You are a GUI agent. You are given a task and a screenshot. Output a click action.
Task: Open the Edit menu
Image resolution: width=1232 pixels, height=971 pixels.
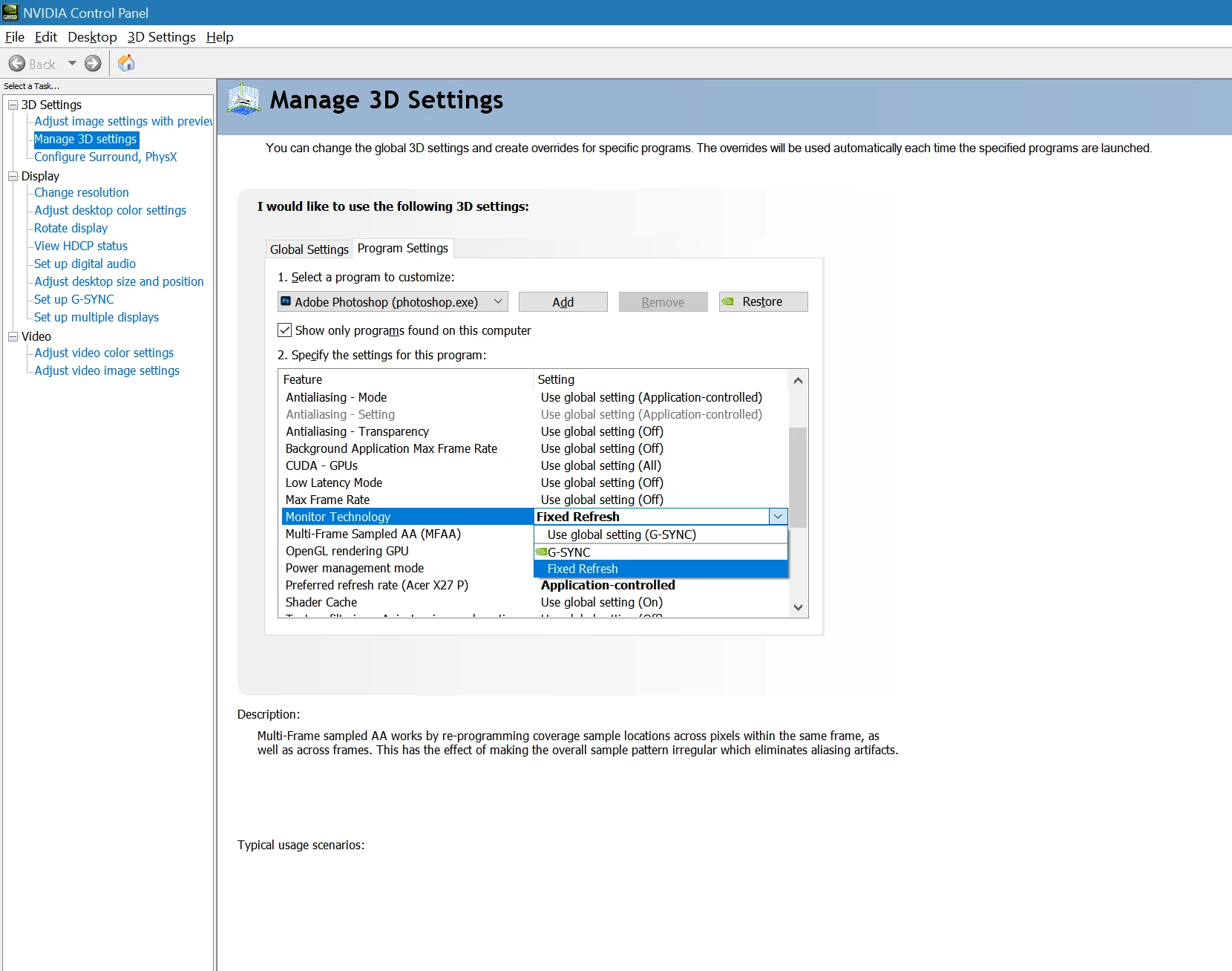point(46,37)
